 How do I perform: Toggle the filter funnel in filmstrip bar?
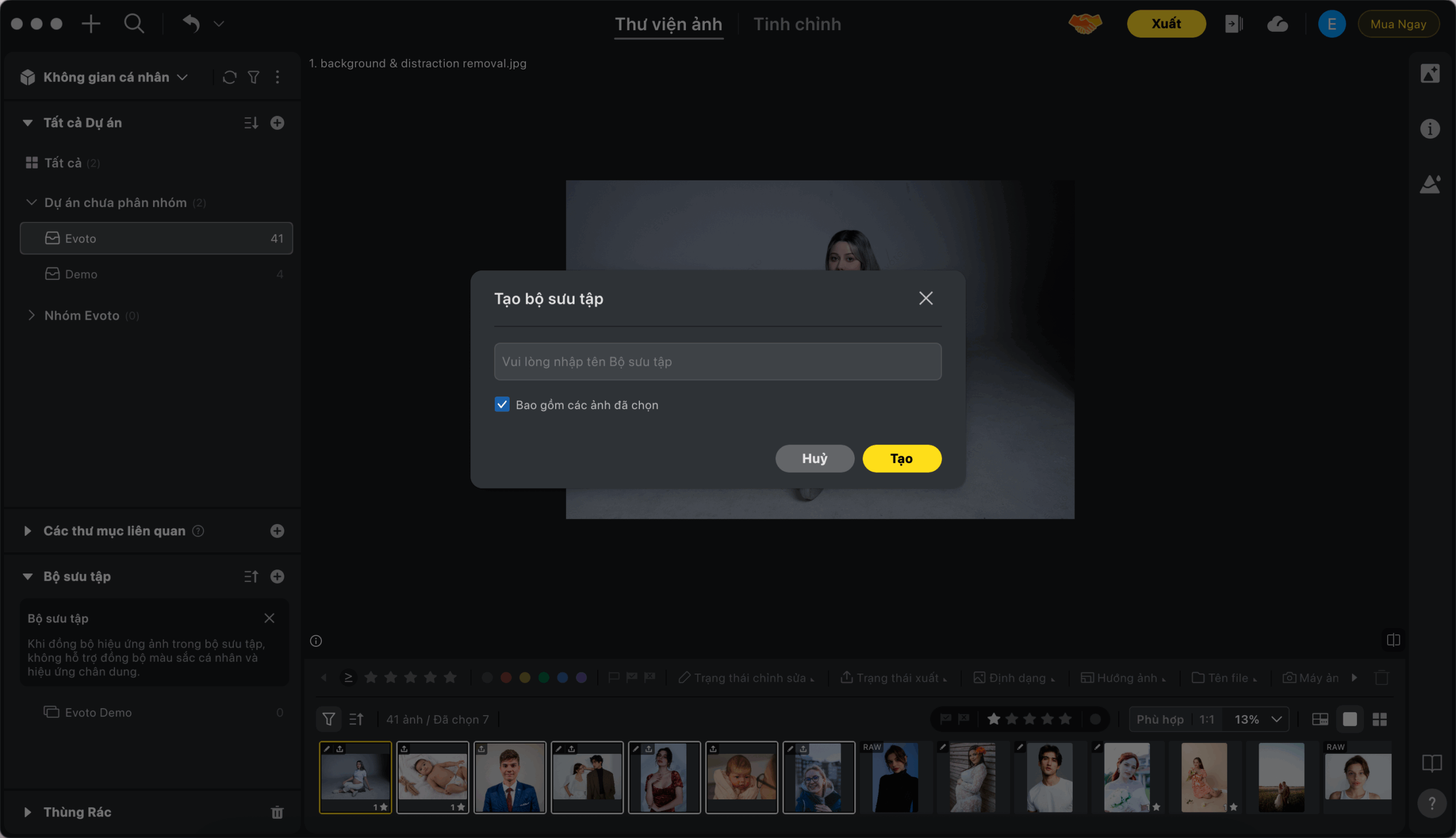[329, 719]
